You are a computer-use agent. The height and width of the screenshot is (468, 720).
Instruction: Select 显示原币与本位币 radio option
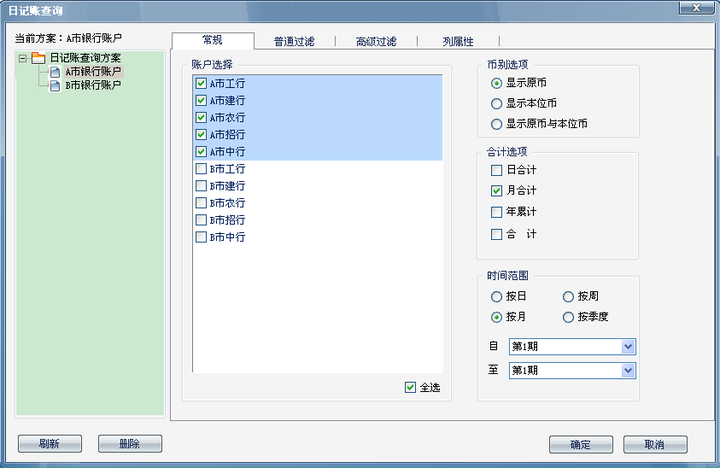coord(496,124)
